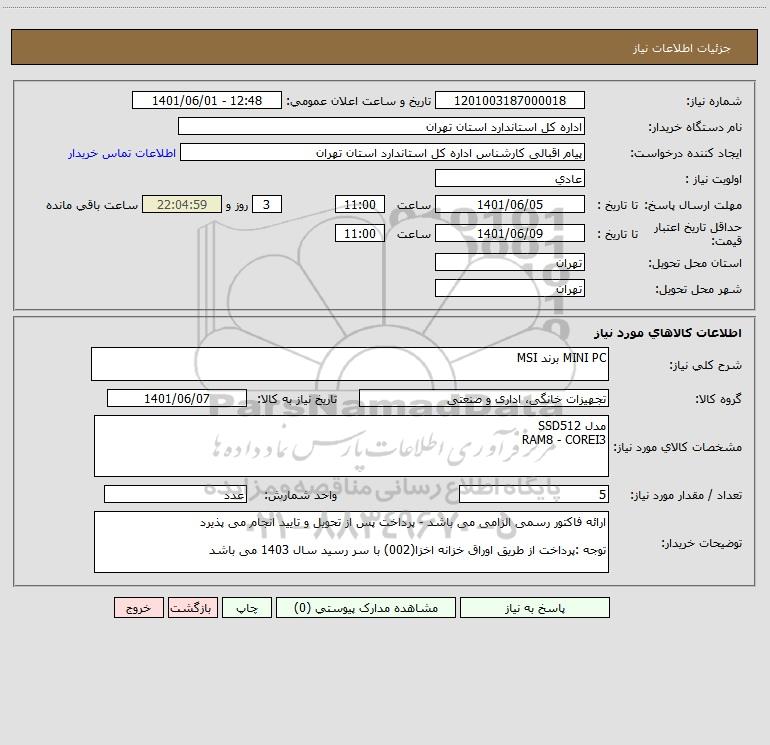Click the label مشخصات کالای مورد نیاز

[x=677, y=447]
